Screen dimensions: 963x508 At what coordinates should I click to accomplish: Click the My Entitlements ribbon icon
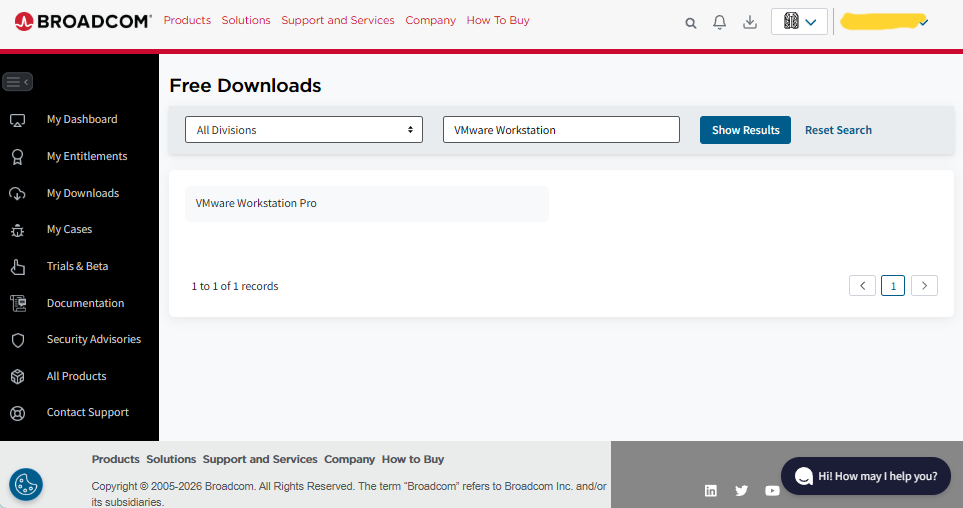[18, 157]
